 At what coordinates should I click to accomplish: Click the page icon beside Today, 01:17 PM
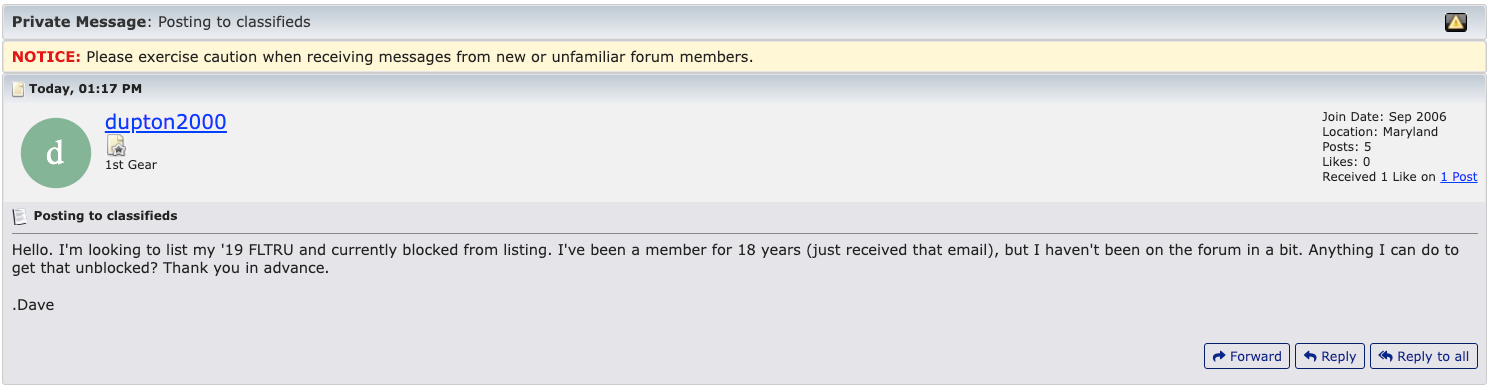click(18, 89)
